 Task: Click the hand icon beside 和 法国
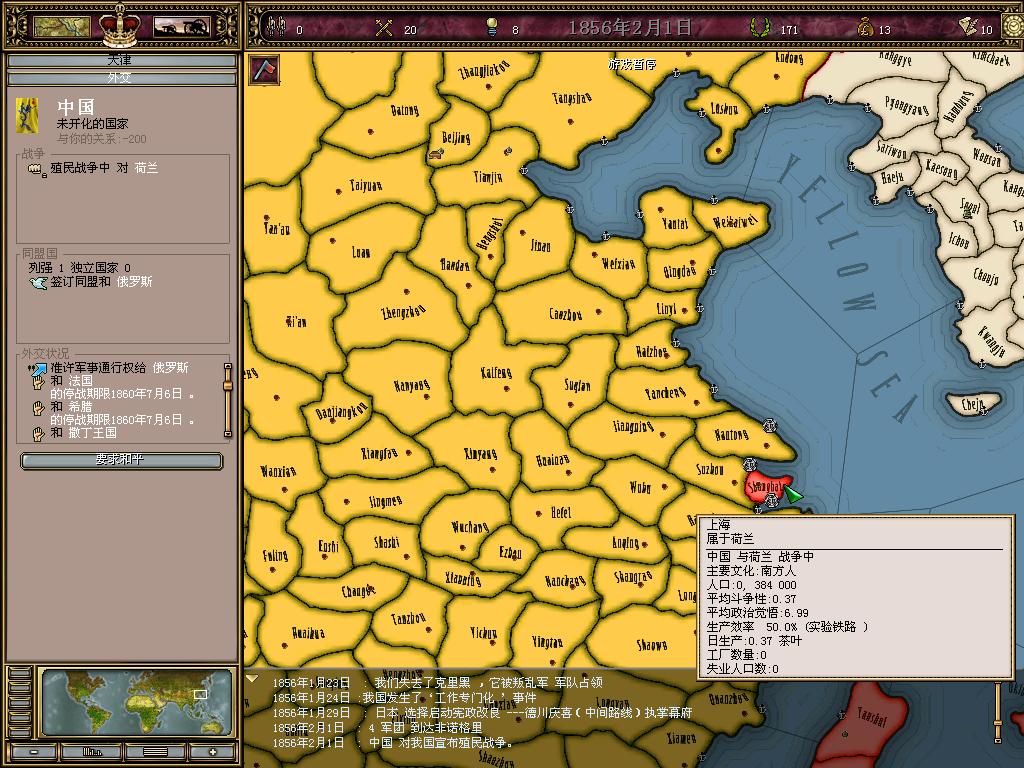[39, 383]
